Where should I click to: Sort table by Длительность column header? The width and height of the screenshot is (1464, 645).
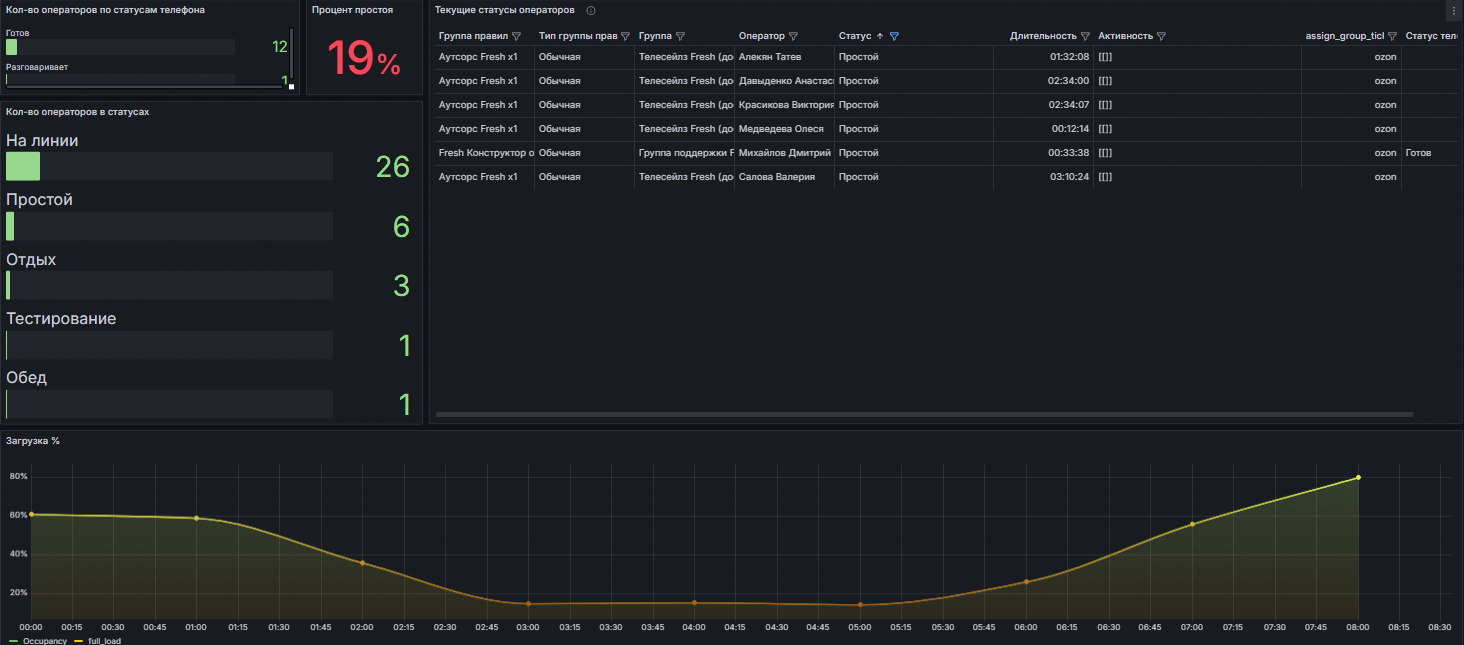pyautogui.click(x=1042, y=36)
